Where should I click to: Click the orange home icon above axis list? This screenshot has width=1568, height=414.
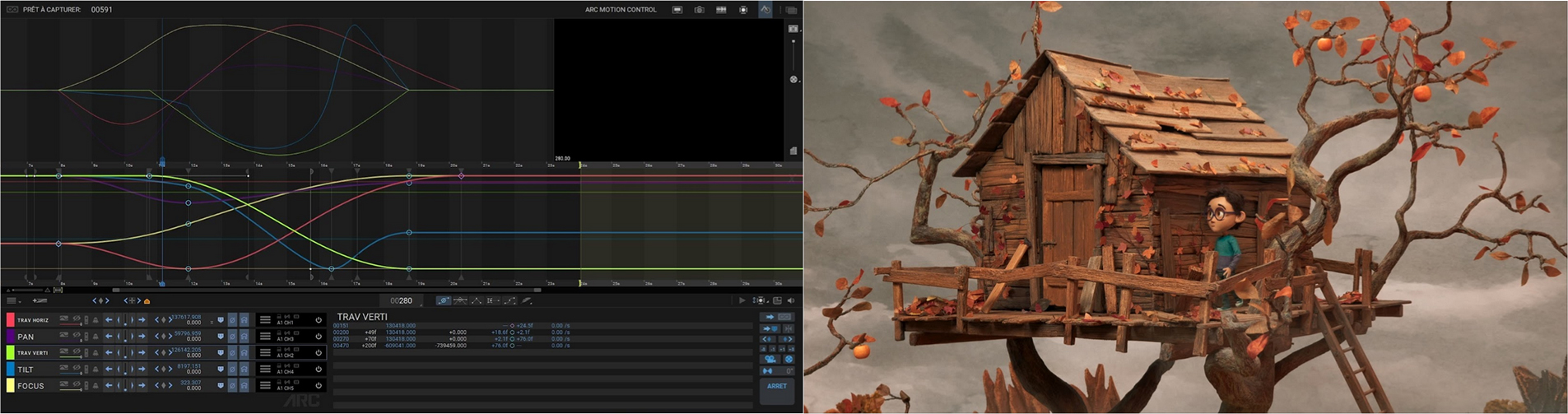tap(147, 301)
